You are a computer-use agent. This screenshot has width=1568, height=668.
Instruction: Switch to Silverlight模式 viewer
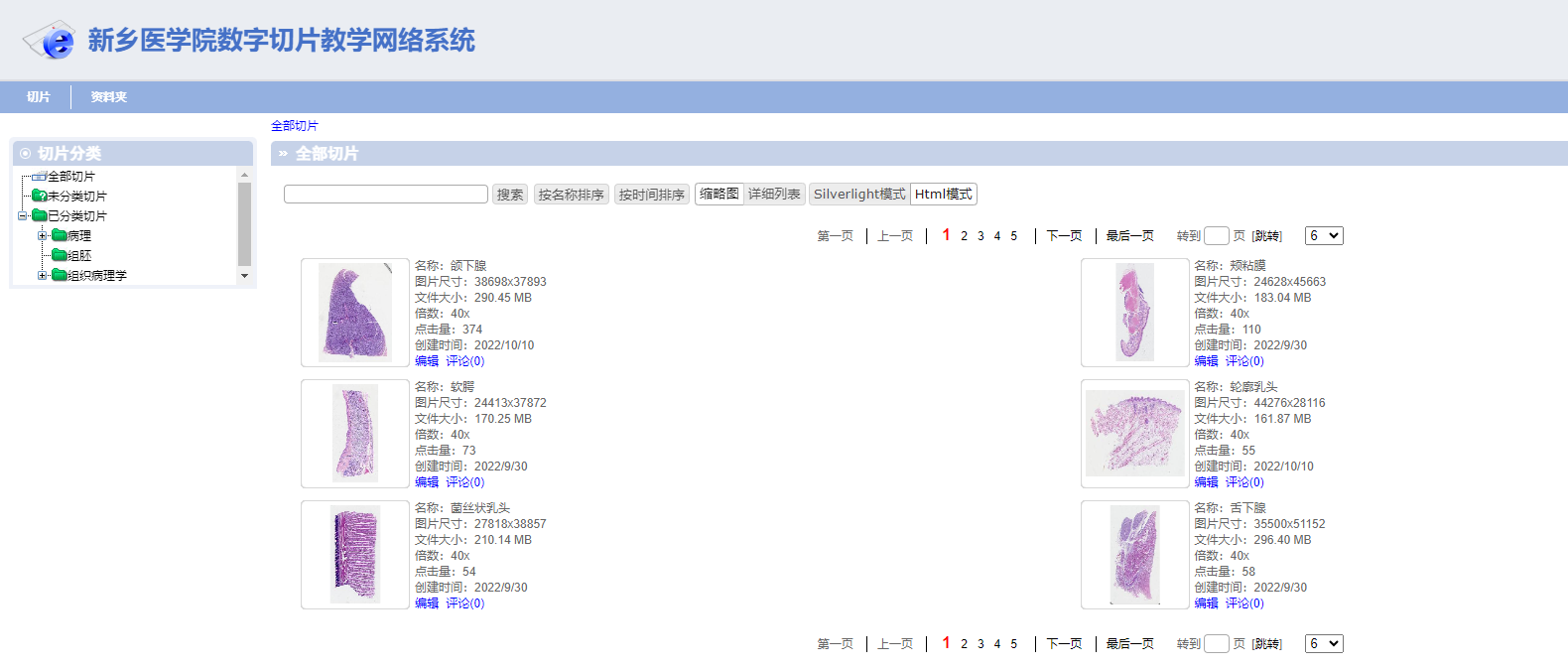(859, 195)
